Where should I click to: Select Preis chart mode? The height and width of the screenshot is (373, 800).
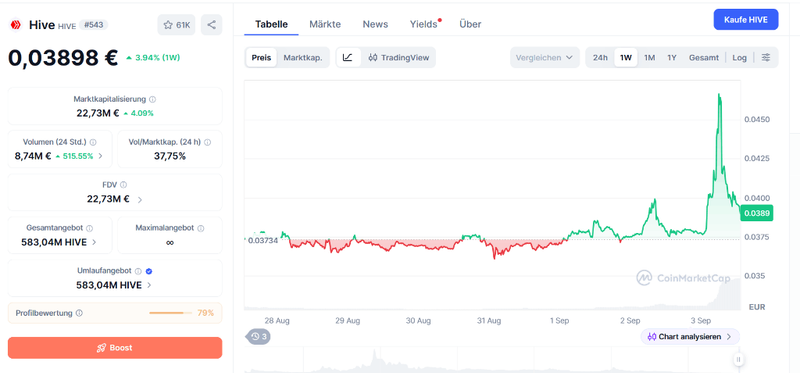[261, 58]
